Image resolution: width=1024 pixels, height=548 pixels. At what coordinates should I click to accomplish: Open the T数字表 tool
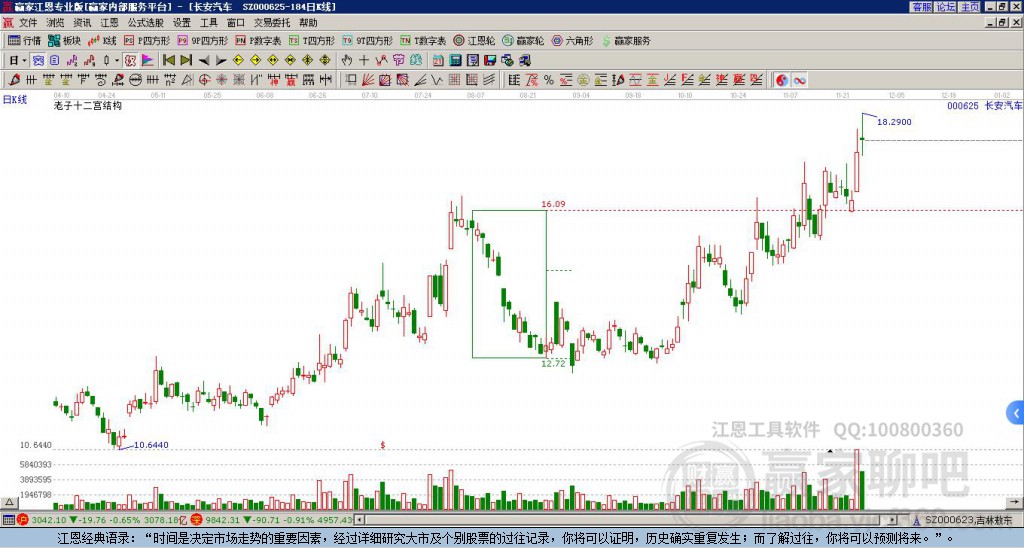point(423,40)
